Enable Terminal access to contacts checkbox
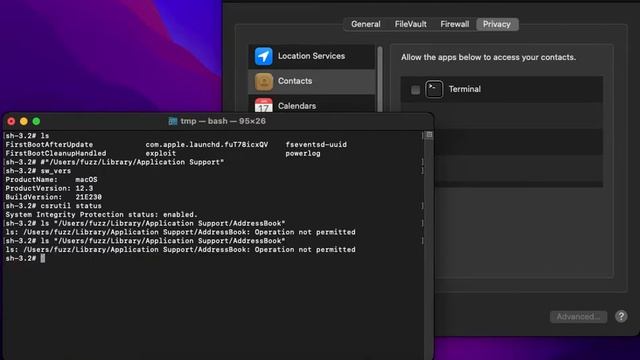Screen dimensions: 640x360 pos(415,90)
